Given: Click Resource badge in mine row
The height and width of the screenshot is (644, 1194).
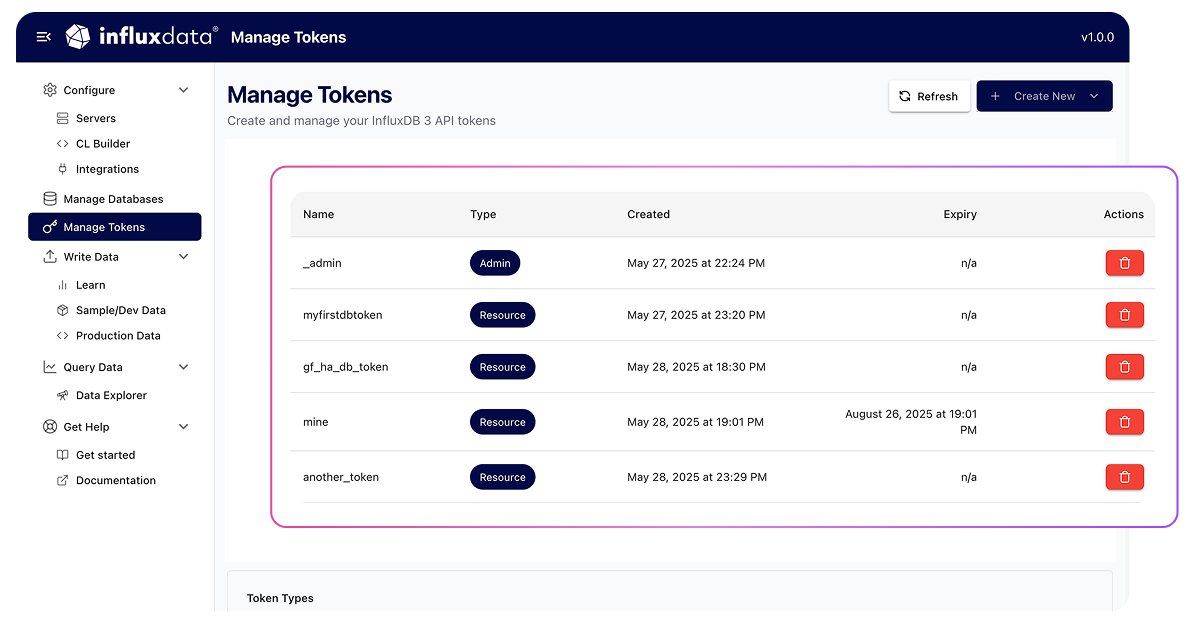Looking at the screenshot, I should 503,422.
